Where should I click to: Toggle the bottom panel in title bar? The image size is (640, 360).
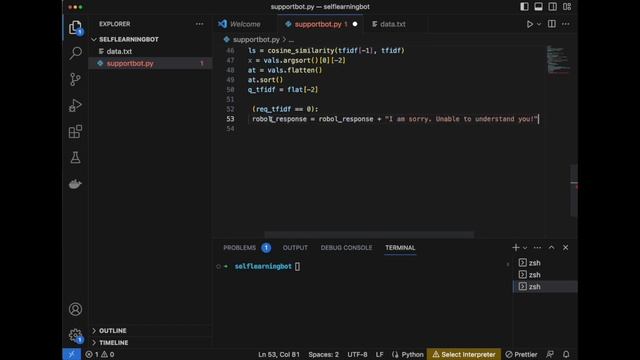point(538,7)
